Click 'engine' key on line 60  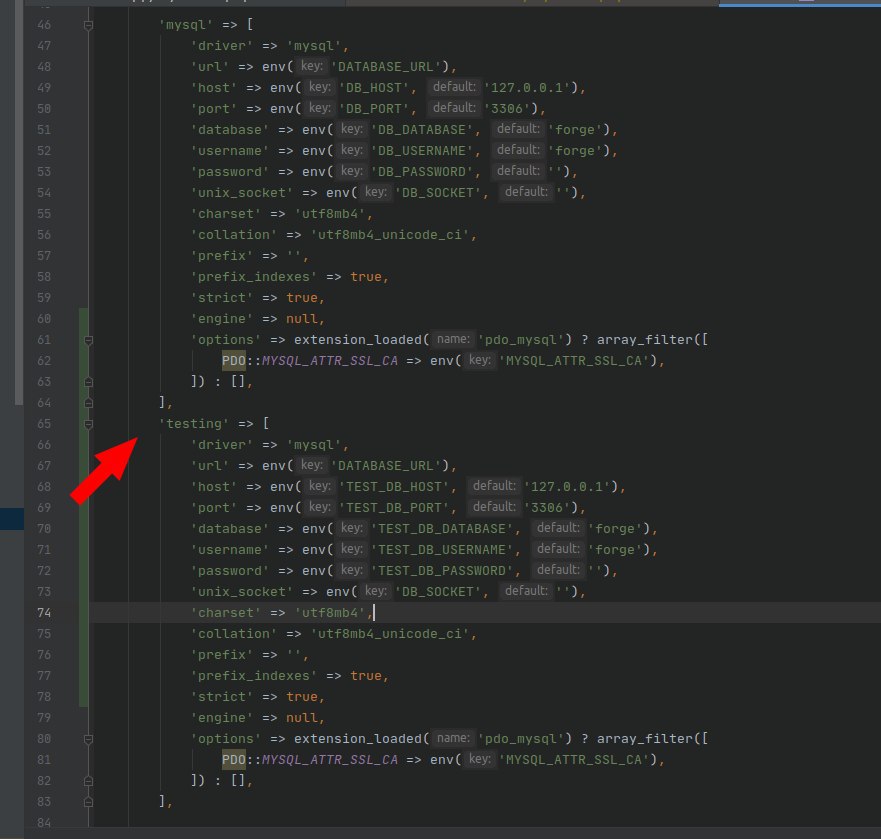click(x=221, y=319)
